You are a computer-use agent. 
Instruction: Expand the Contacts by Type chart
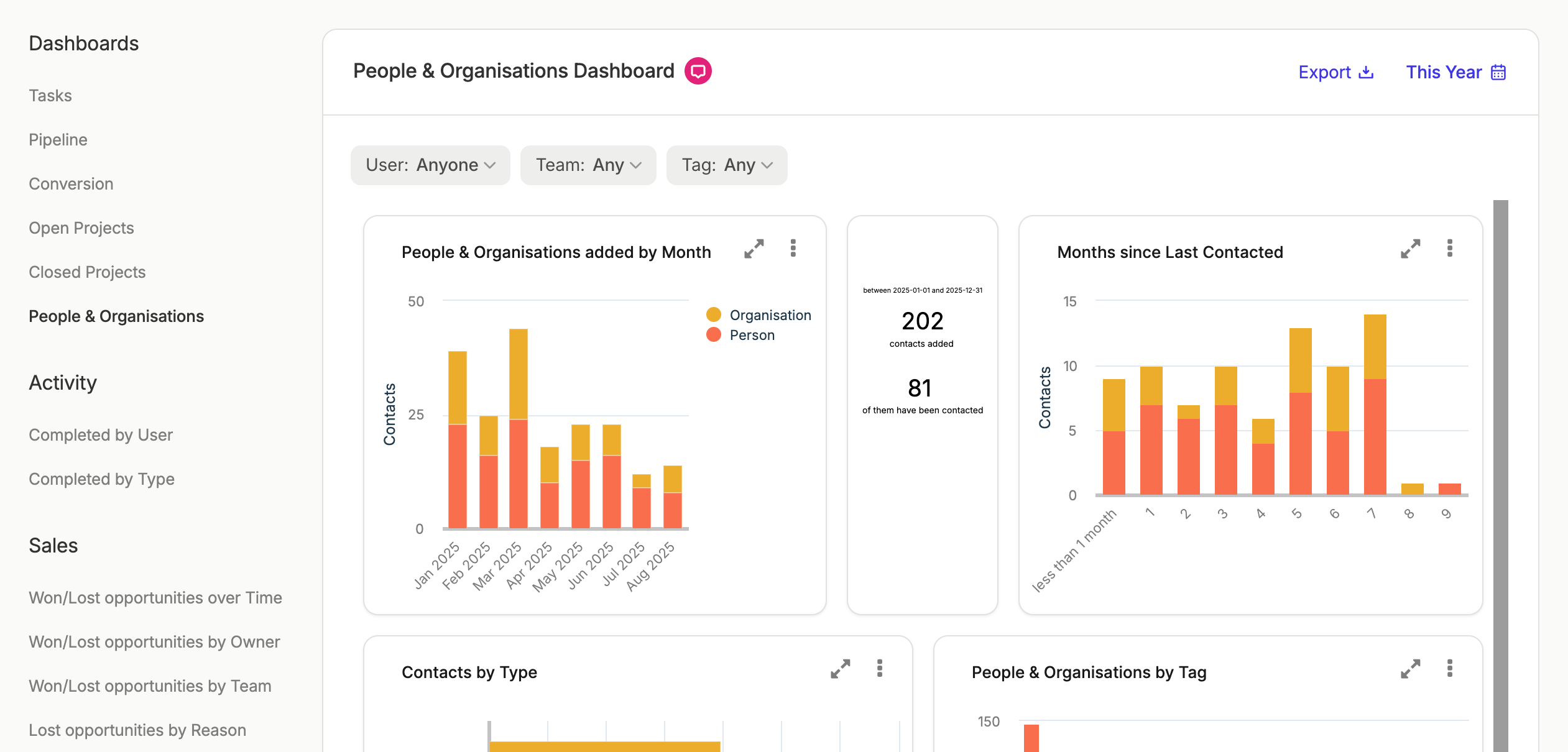coord(841,669)
